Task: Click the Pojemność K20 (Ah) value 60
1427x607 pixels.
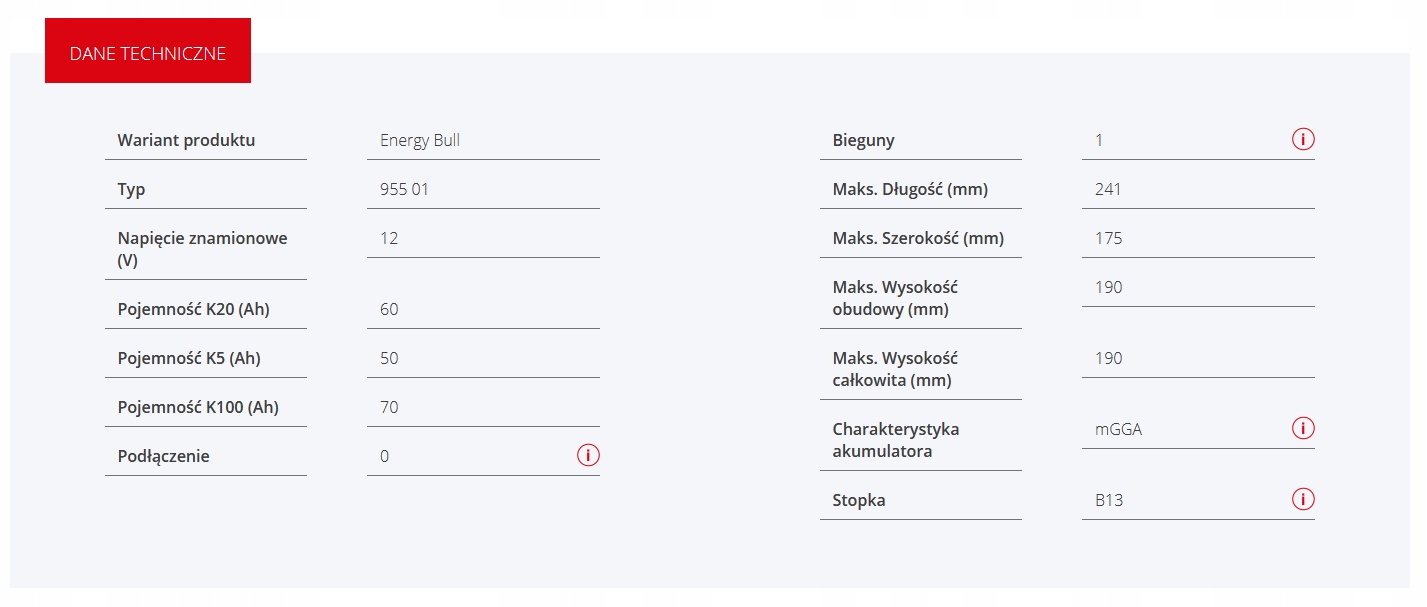Action: pos(389,309)
